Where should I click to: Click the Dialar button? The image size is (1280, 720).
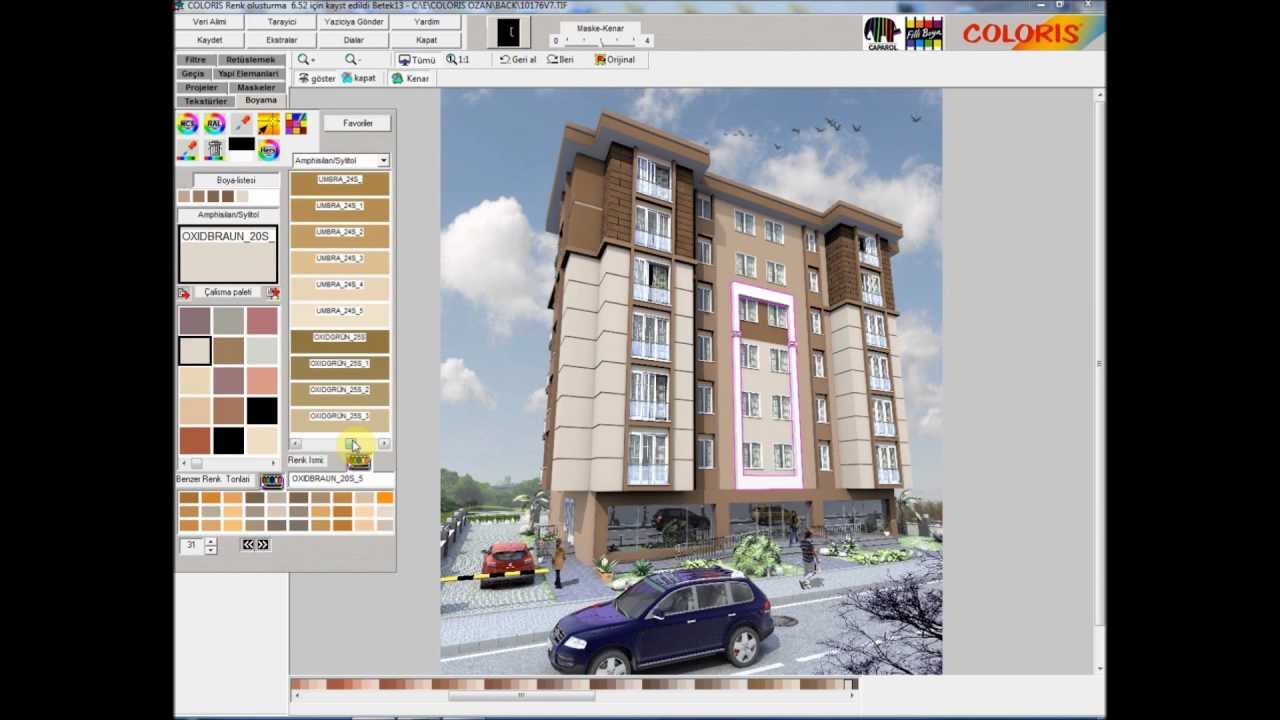(x=354, y=40)
